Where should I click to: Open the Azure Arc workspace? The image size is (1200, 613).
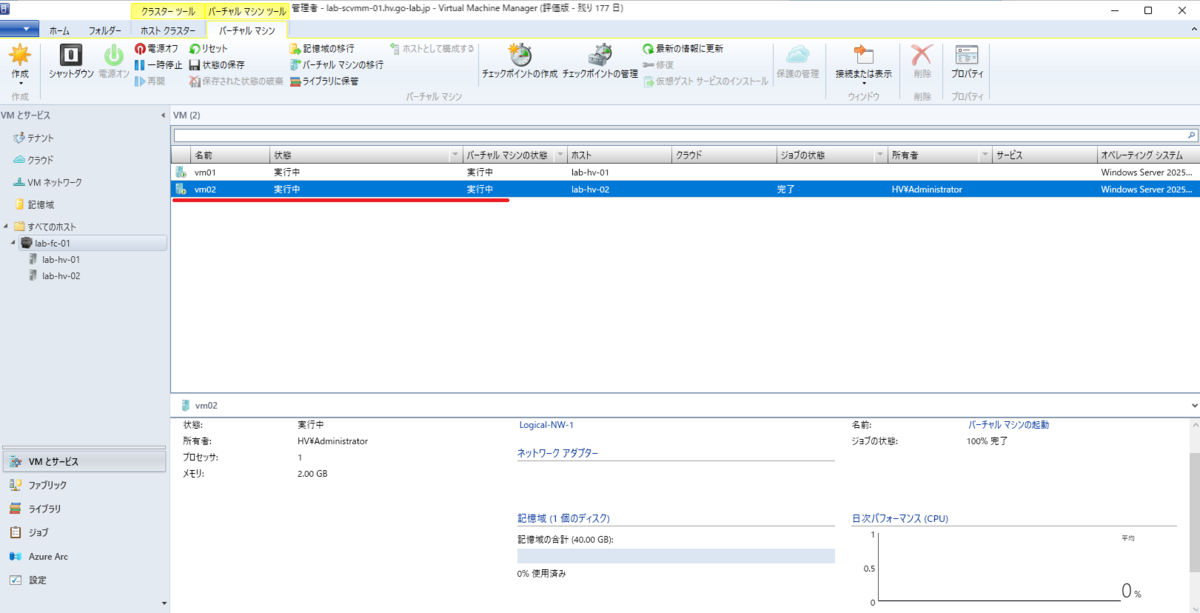83,556
